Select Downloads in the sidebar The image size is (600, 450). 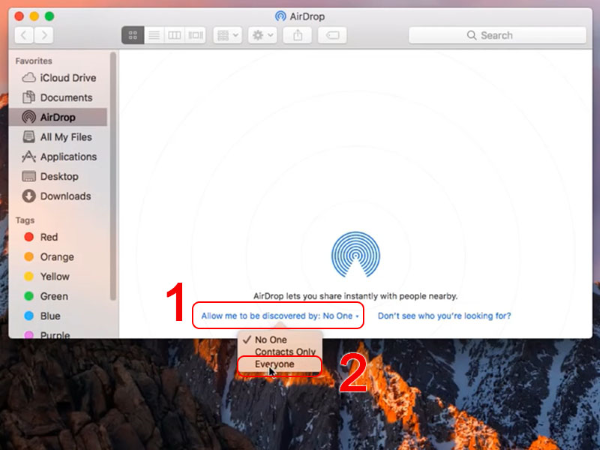coord(65,196)
